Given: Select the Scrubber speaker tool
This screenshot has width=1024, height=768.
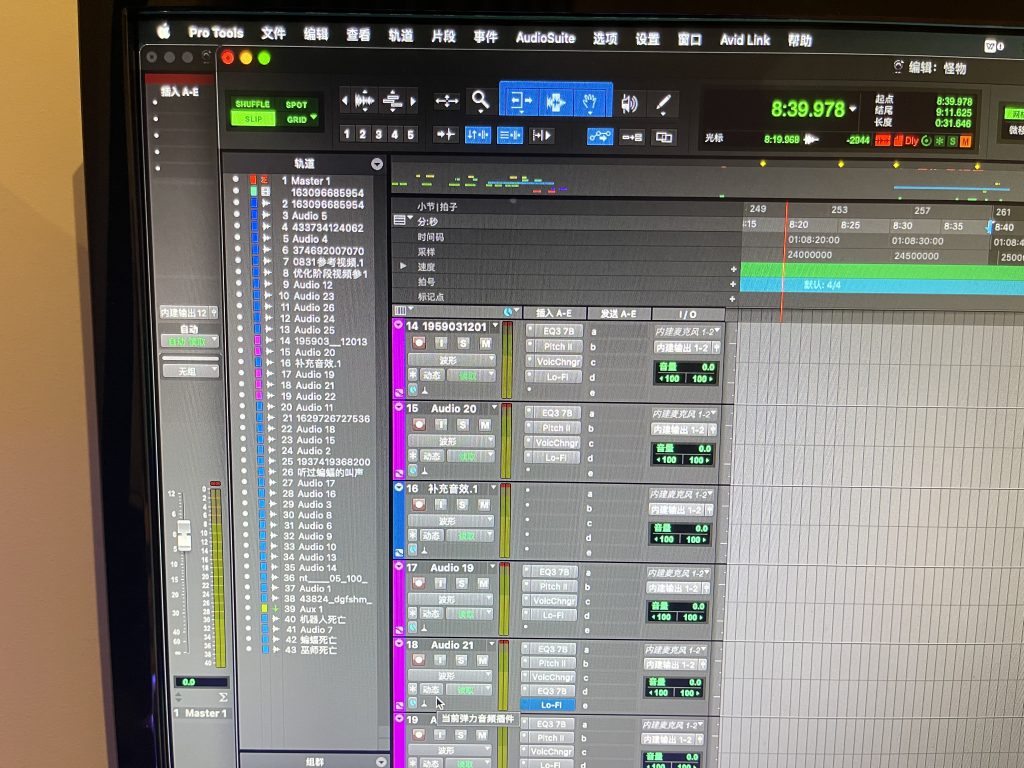Looking at the screenshot, I should tap(629, 103).
